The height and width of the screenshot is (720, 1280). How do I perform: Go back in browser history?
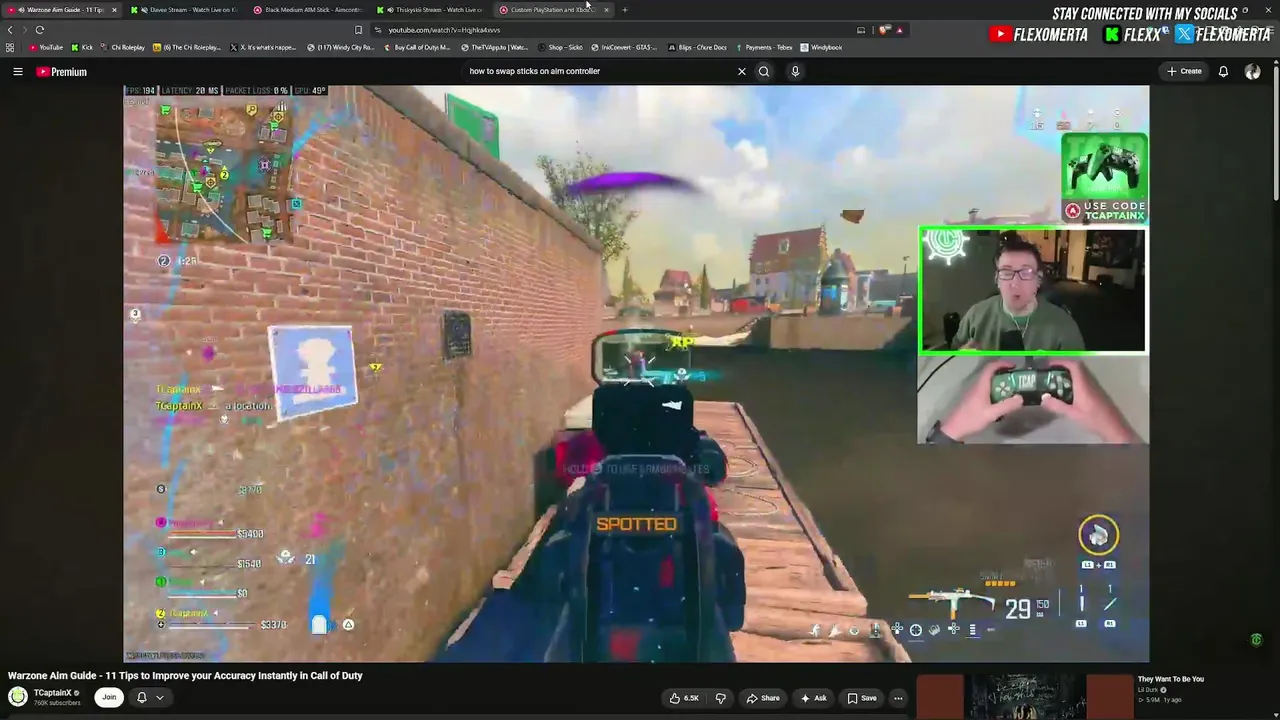(10, 30)
